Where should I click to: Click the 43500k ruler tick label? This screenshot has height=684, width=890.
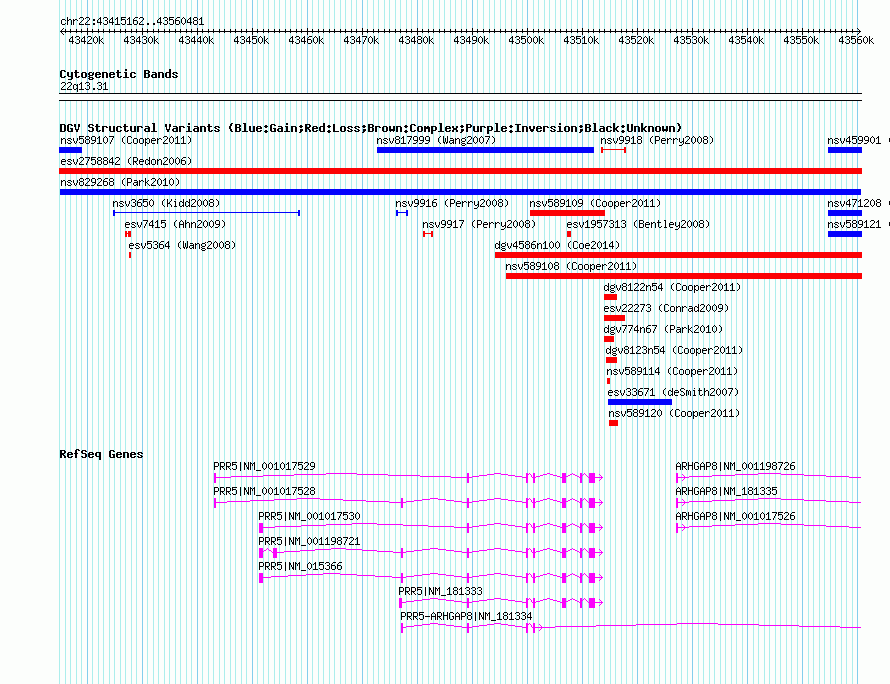coord(526,40)
